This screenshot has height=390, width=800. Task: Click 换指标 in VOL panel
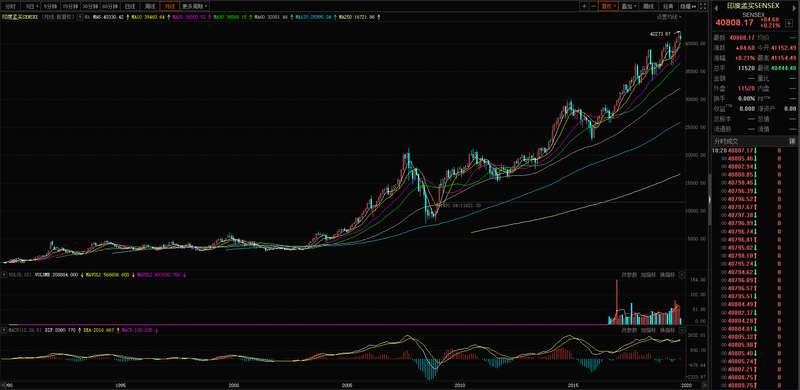coord(667,275)
